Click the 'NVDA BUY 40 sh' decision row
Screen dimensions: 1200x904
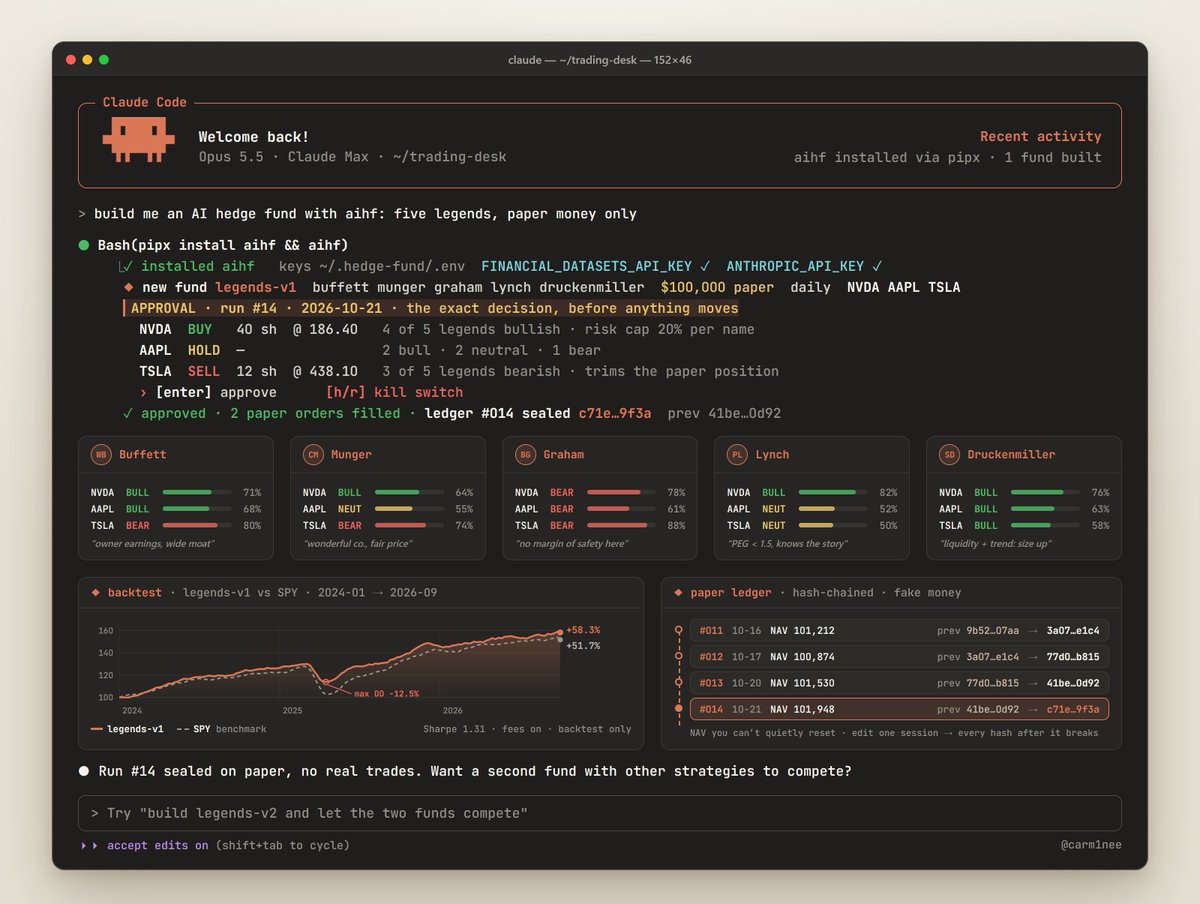coord(447,329)
